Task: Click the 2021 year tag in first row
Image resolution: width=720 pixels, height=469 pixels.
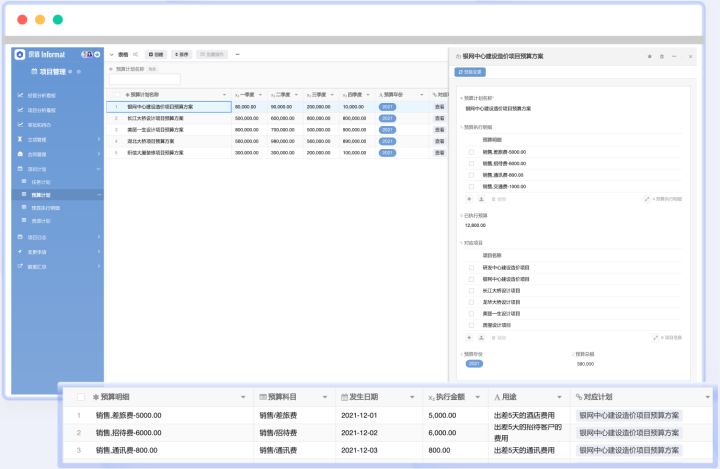Action: coord(387,105)
